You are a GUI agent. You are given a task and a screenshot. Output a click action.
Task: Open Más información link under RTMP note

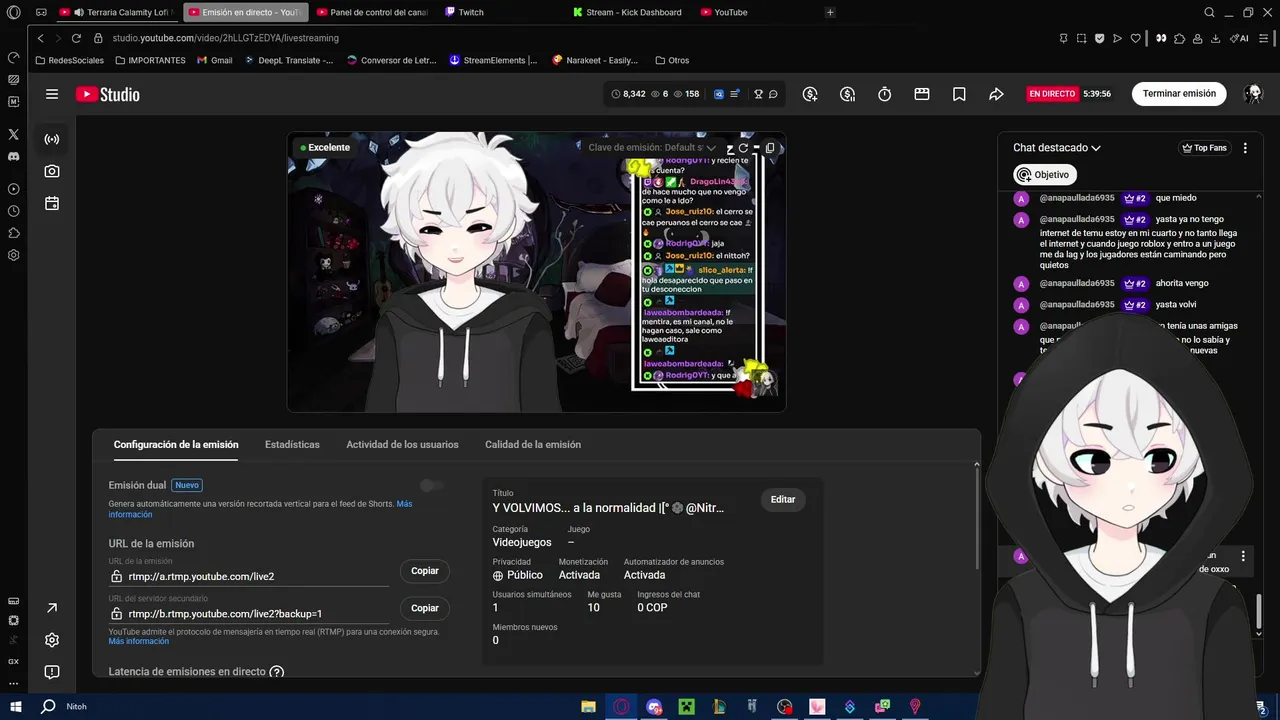click(x=139, y=641)
